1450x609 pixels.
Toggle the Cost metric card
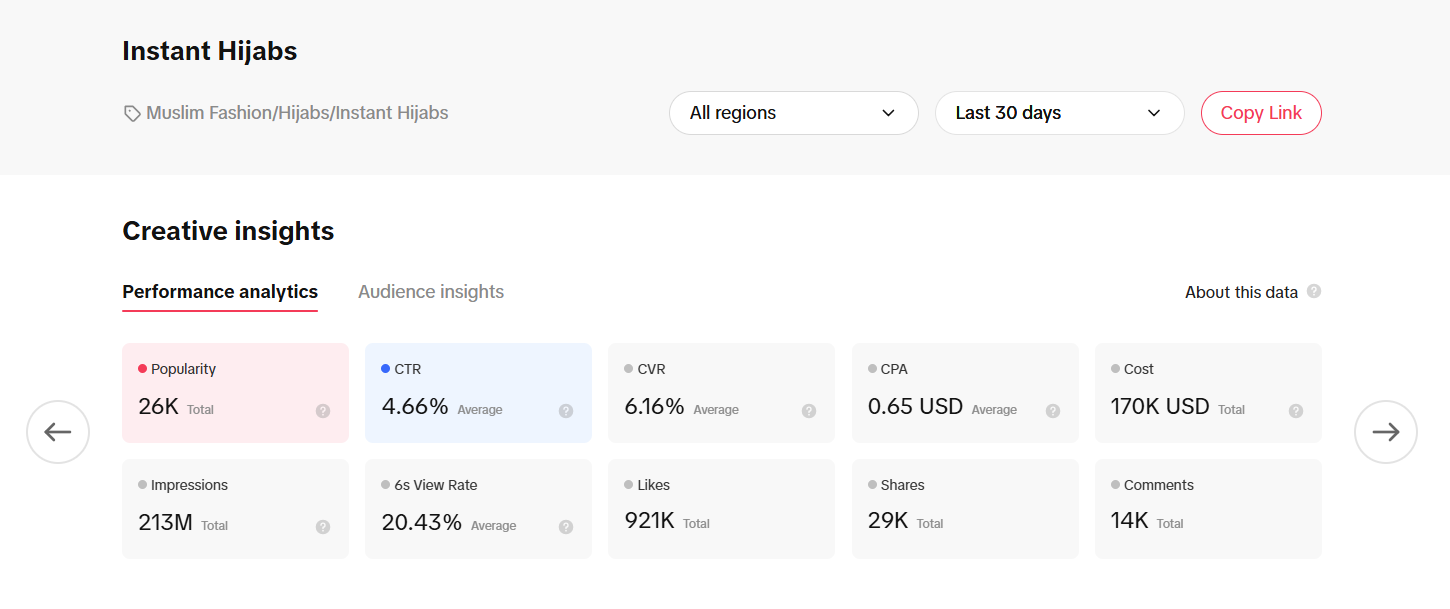click(1208, 393)
